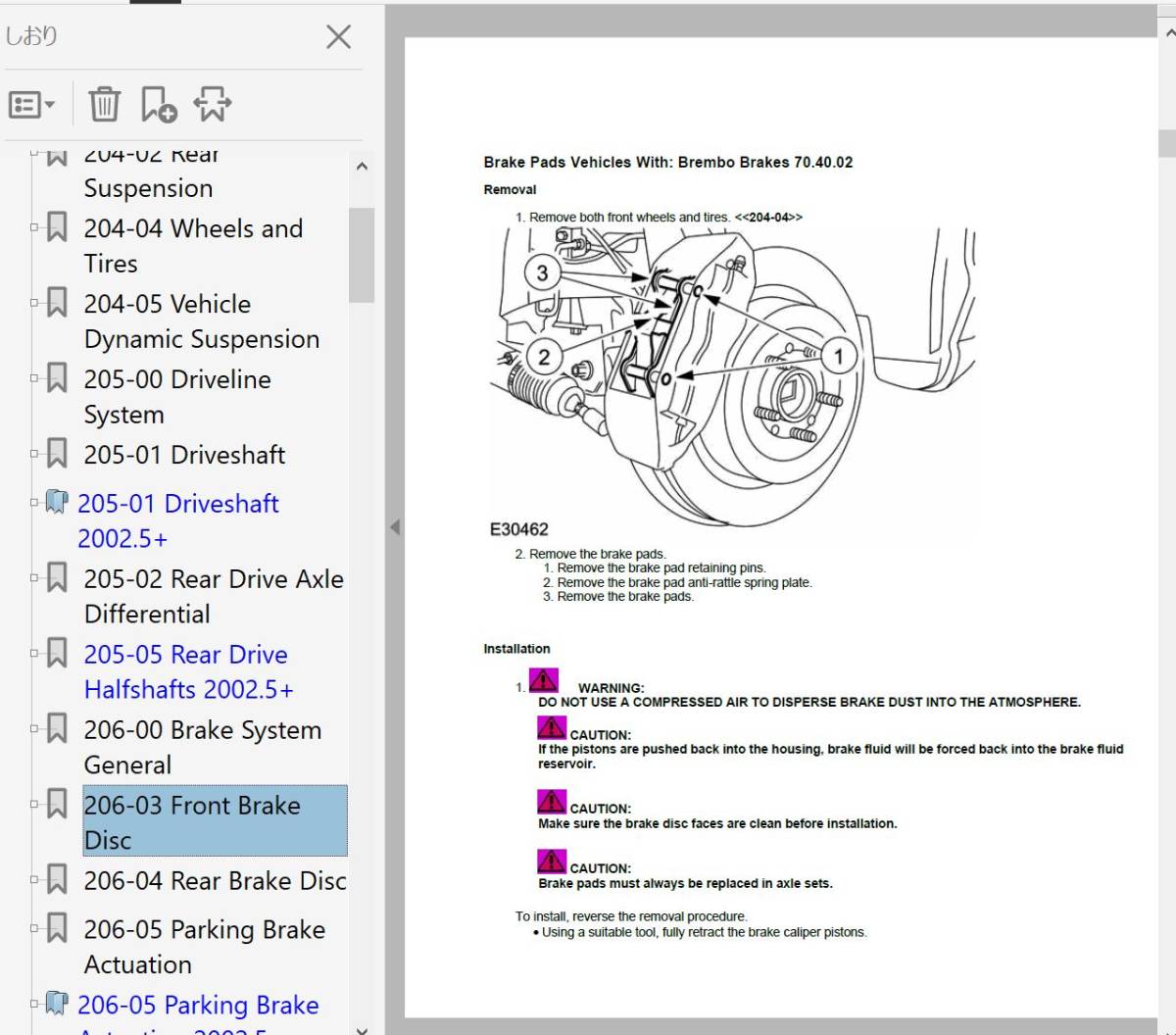Click the bookmarks list scroll up arrow
Viewport: 1176px width, 1035px height.
tap(362, 167)
